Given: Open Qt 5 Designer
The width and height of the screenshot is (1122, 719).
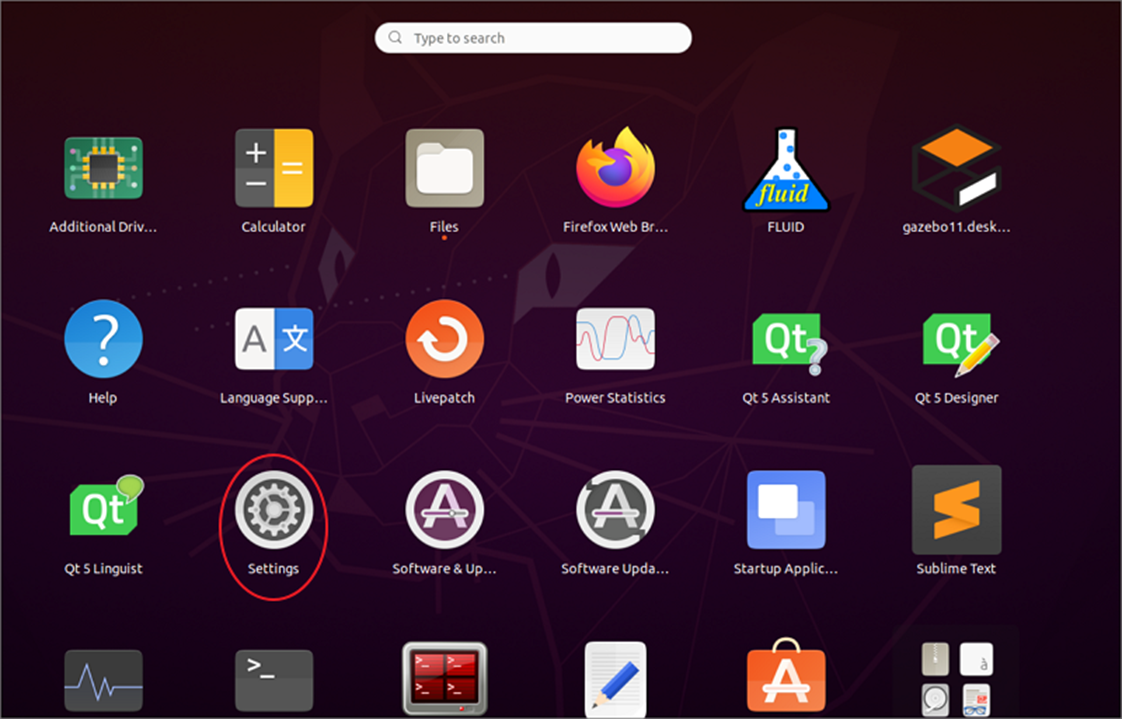Looking at the screenshot, I should coord(960,344).
